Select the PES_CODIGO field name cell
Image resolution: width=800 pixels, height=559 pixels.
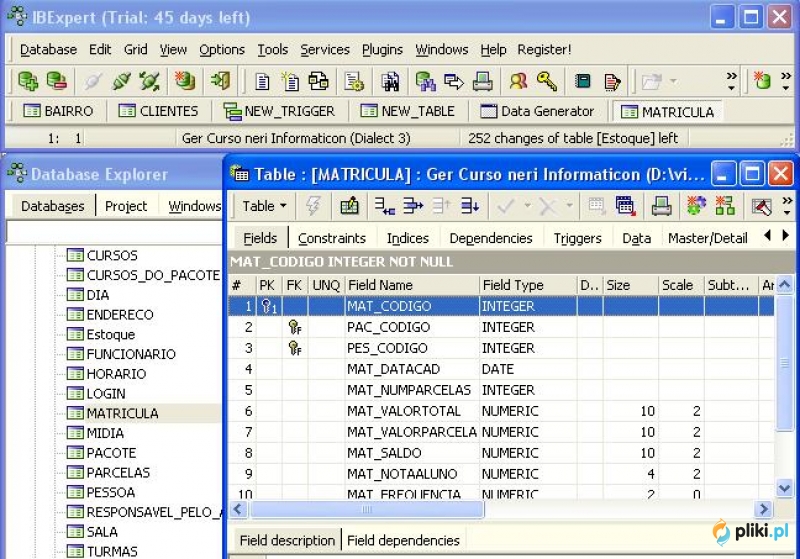411,348
